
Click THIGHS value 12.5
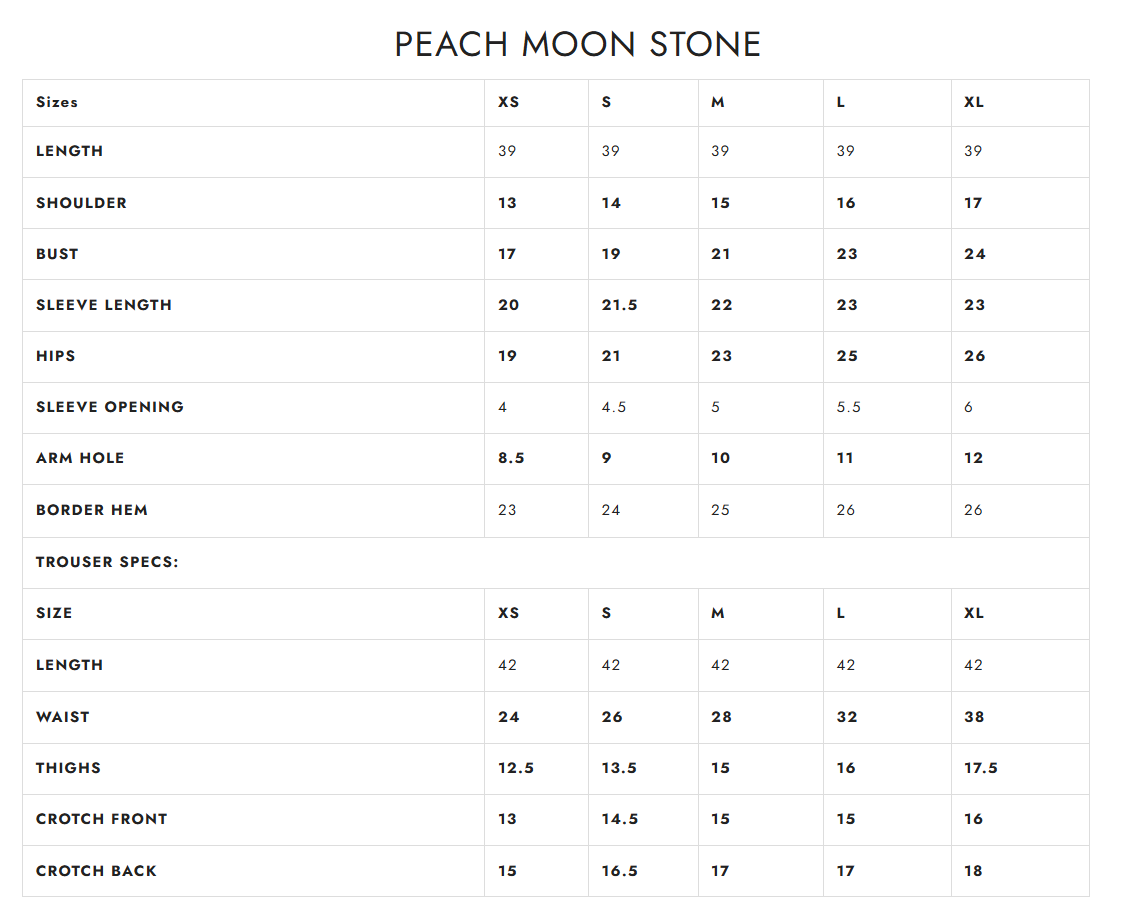point(515,767)
